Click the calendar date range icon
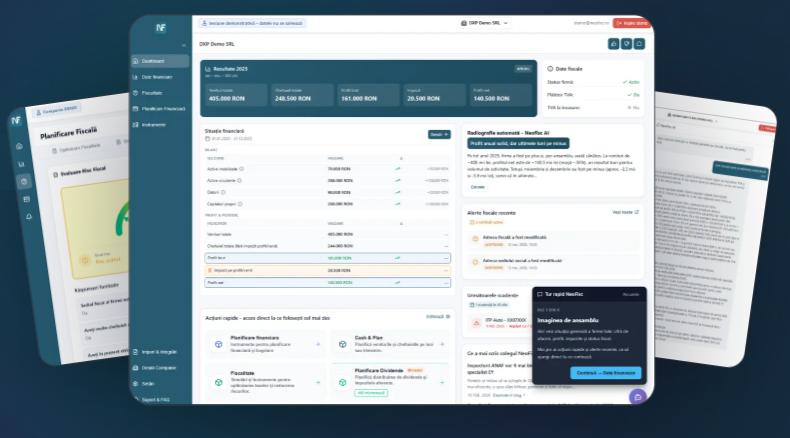 click(207, 139)
